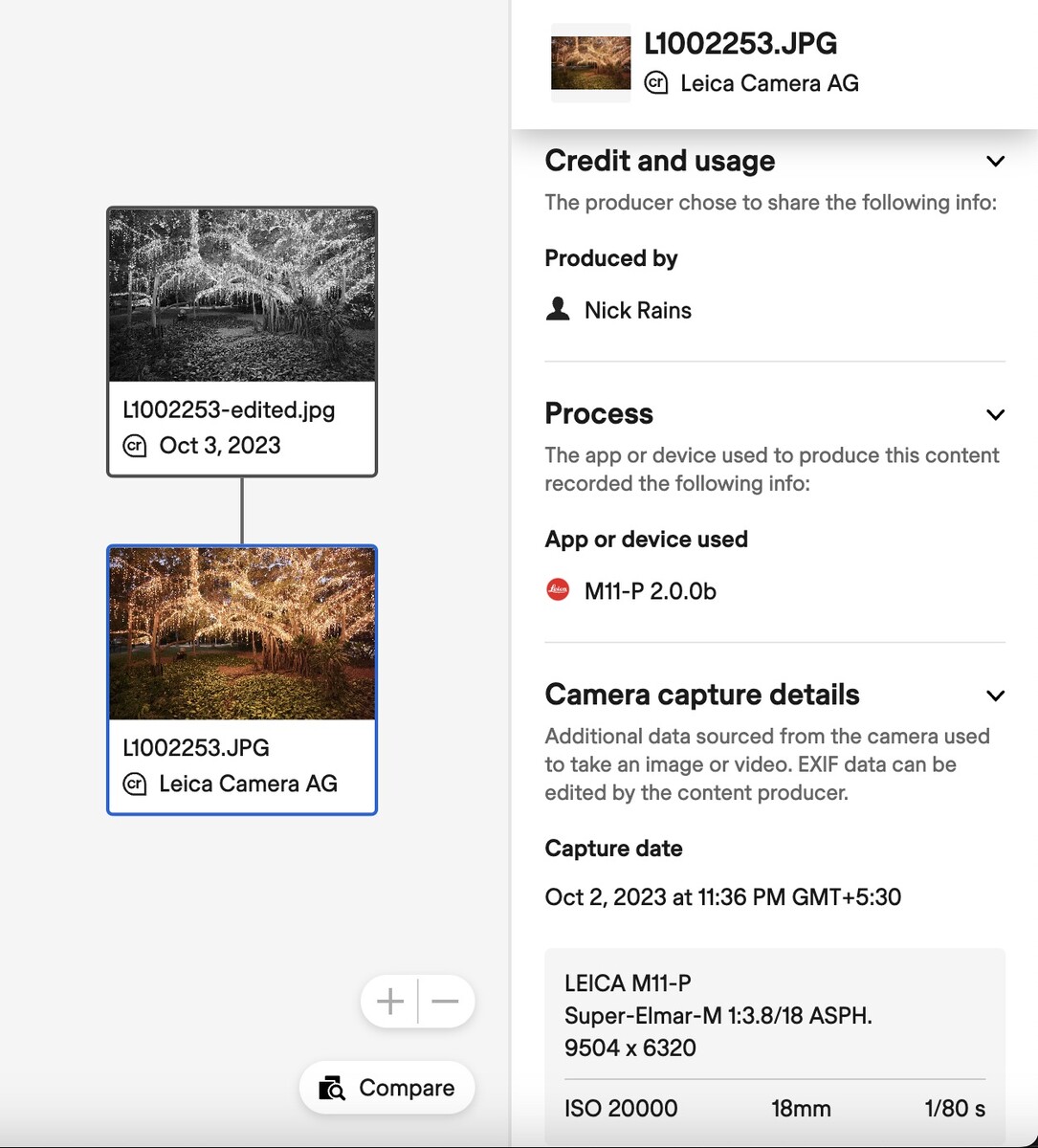Click the Super-Elmar-M 1:3.8/18 ASPH. lens text
The image size is (1038, 1148).
[718, 1016]
